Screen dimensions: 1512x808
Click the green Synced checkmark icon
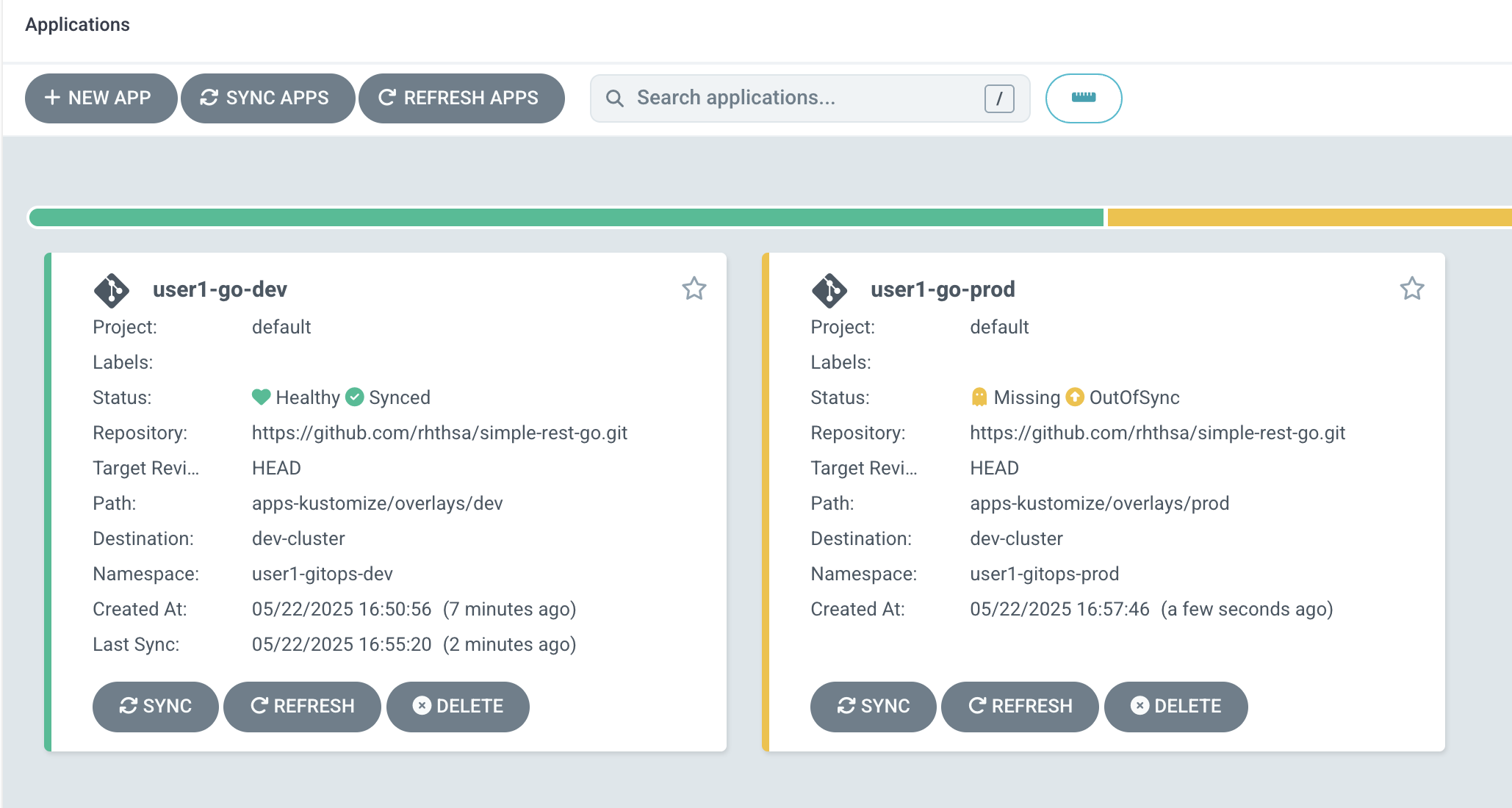pyautogui.click(x=355, y=397)
